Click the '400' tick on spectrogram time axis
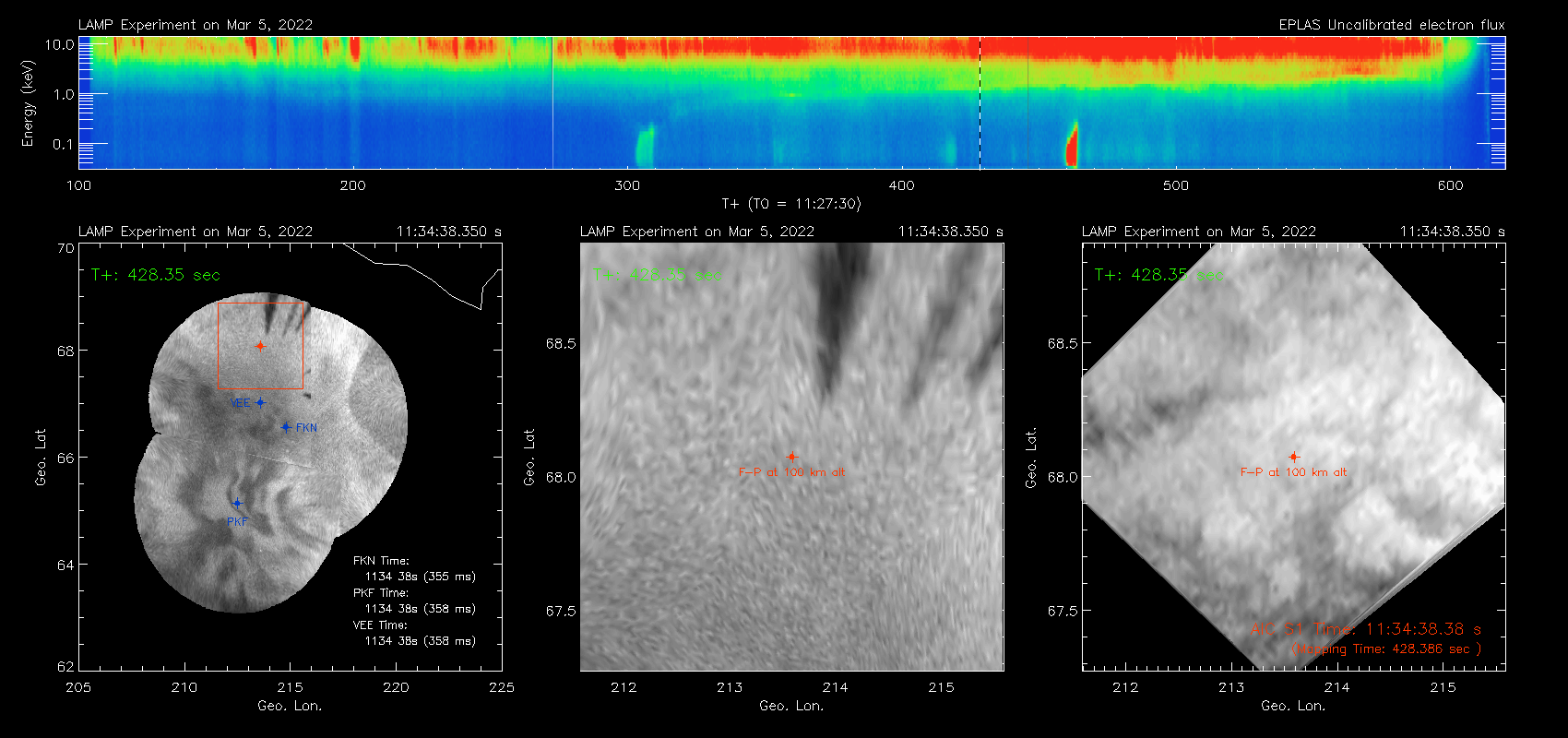The image size is (1568, 738). click(x=902, y=185)
